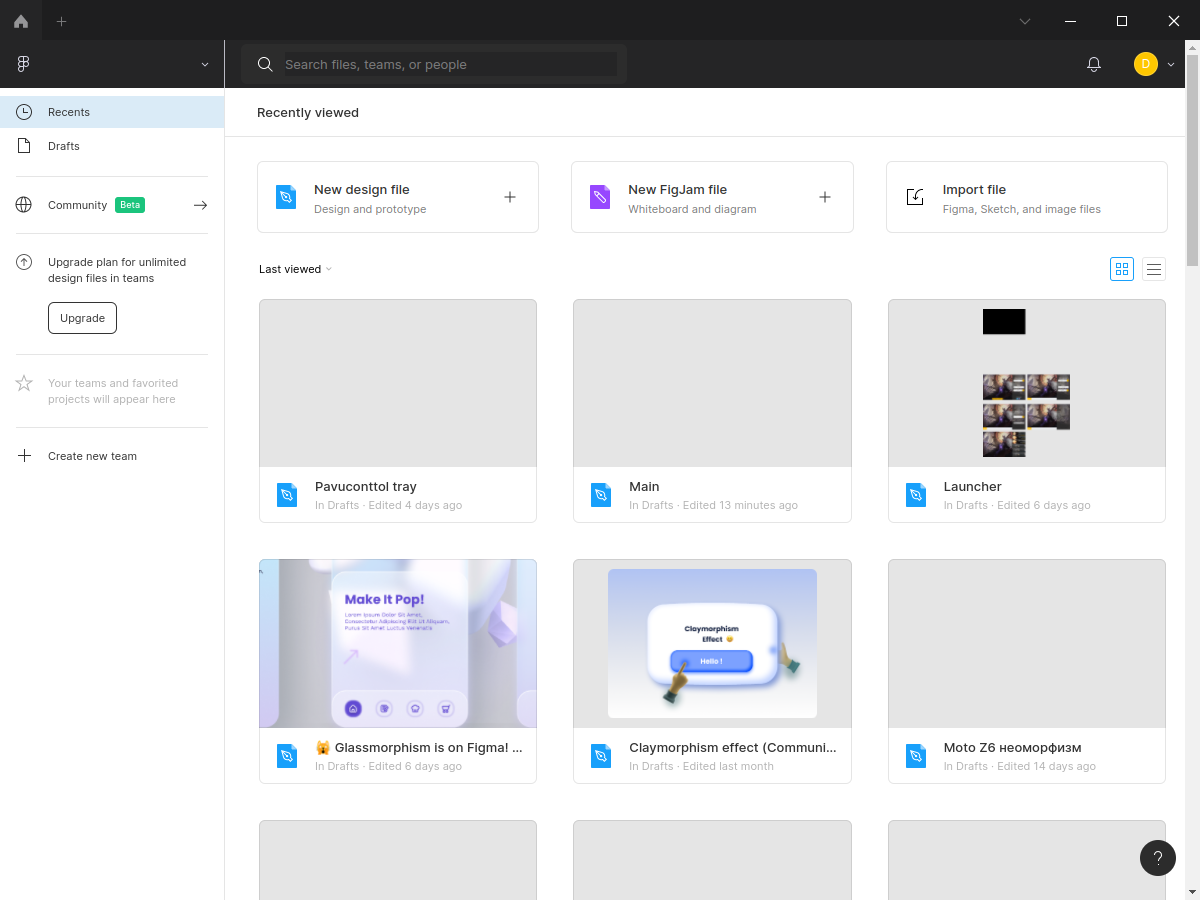The image size is (1200, 900).
Task: Click the help question mark button
Action: coord(1157,858)
